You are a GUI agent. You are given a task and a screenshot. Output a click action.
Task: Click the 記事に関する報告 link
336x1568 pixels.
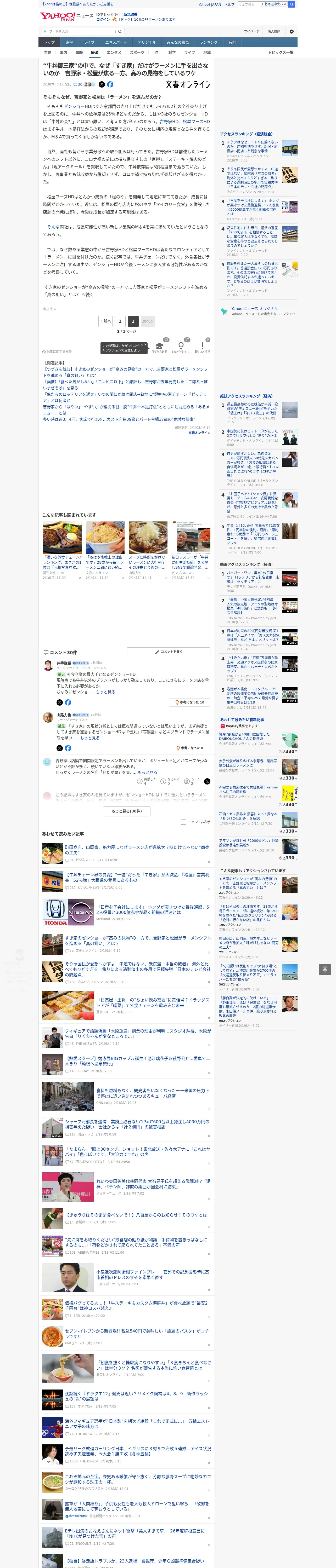tap(58, 352)
